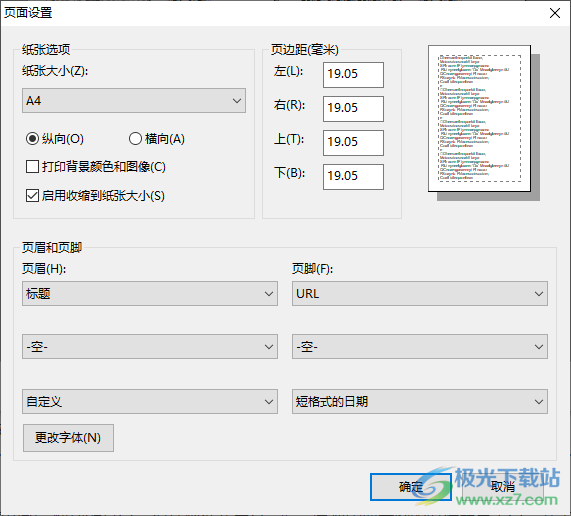The height and width of the screenshot is (516, 571).
Task: Click the 更改字体(N) button
Action: click(68, 438)
